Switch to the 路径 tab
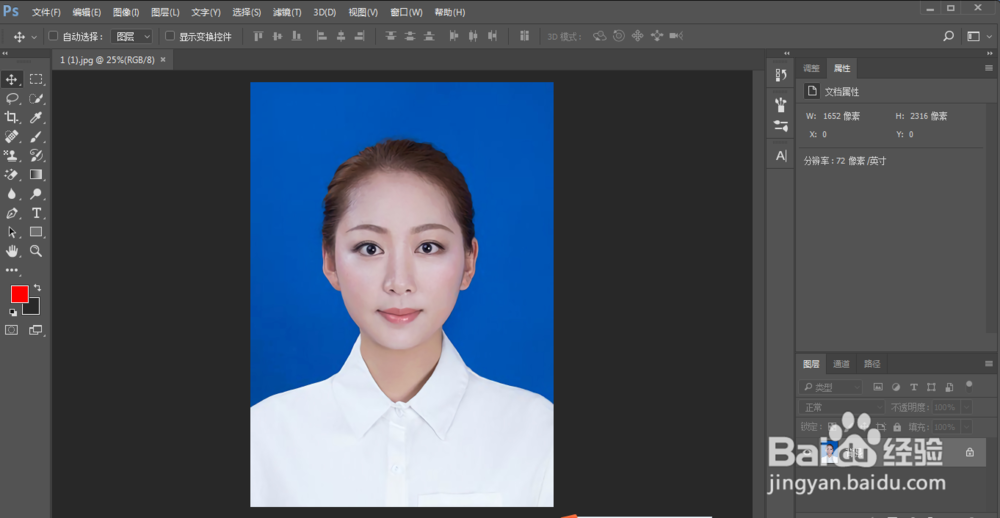 pos(872,364)
